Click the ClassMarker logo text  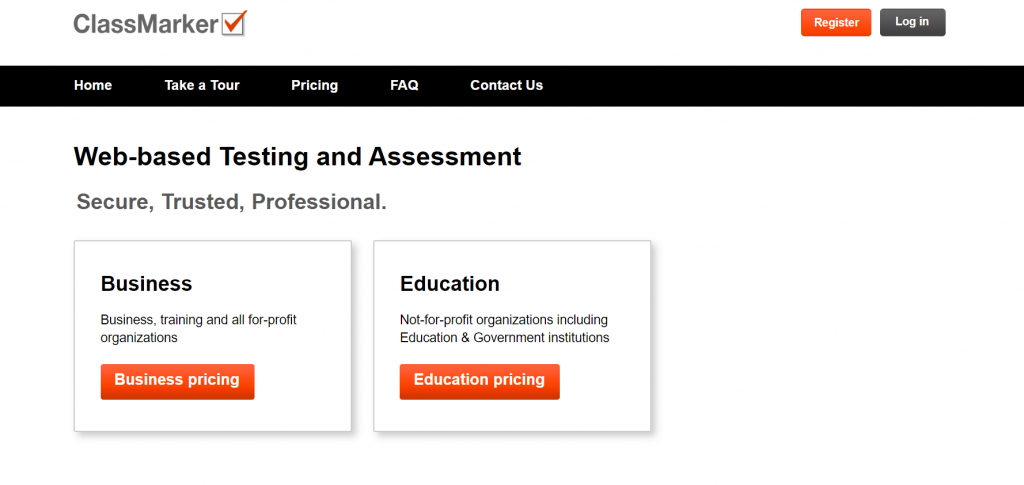[146, 24]
